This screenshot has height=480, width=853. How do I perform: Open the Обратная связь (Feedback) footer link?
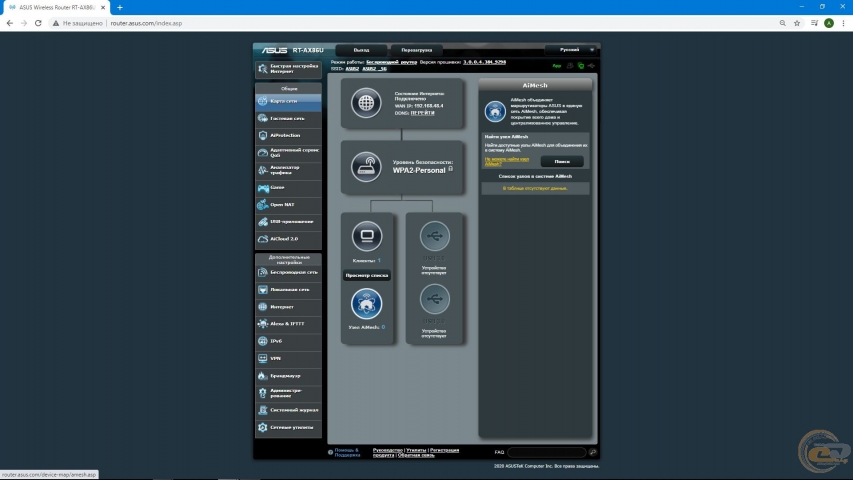tap(416, 456)
